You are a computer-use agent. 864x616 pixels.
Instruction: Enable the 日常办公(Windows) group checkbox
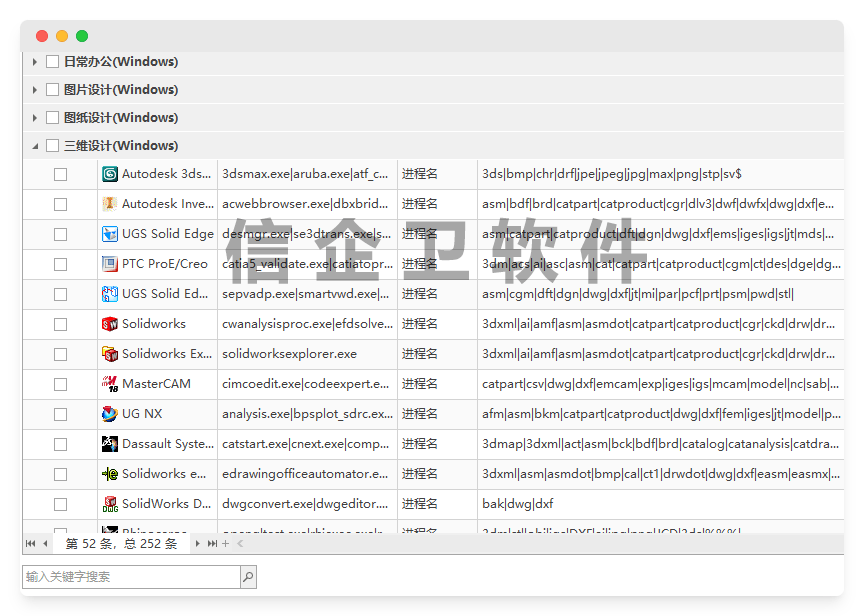(53, 62)
